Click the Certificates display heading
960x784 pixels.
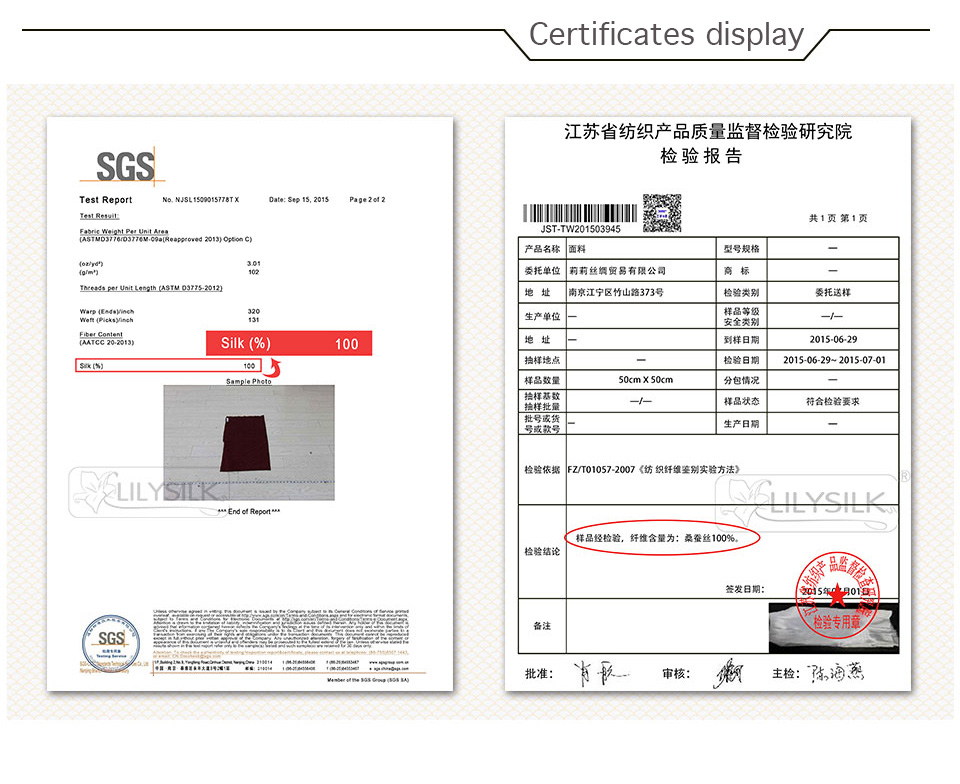coord(666,34)
